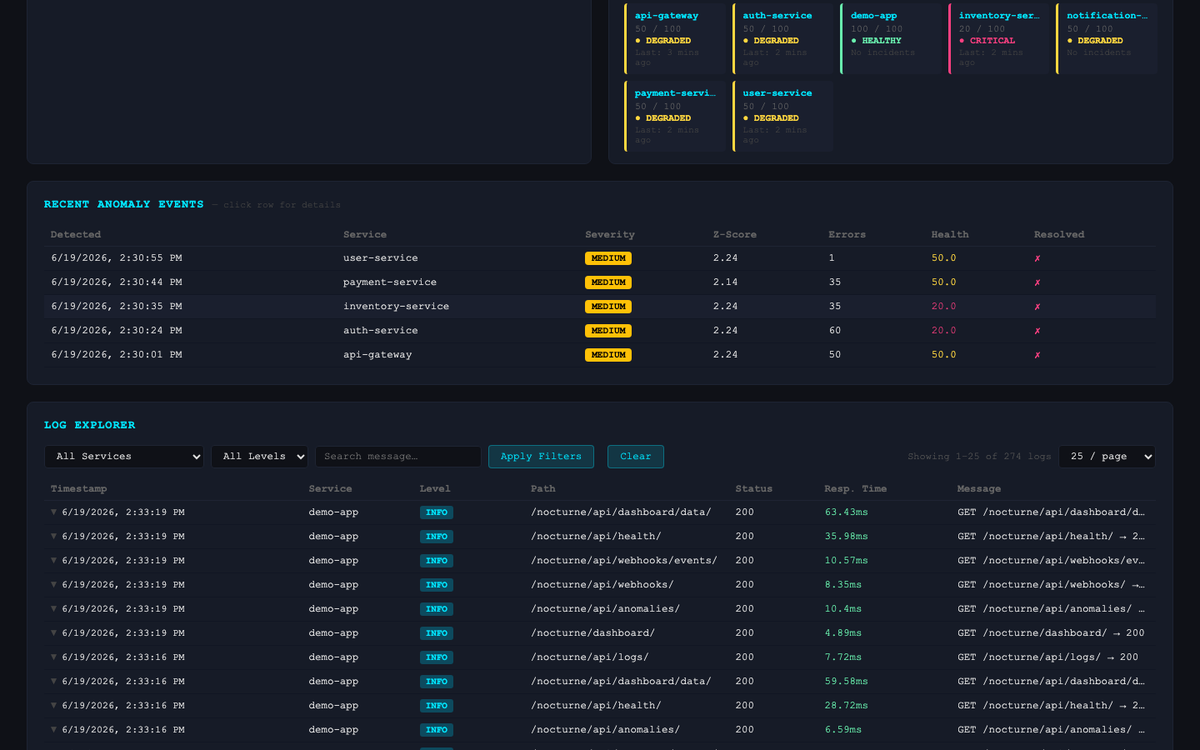Open the All Levels filter dropdown
The width and height of the screenshot is (1200, 750).
pos(260,456)
